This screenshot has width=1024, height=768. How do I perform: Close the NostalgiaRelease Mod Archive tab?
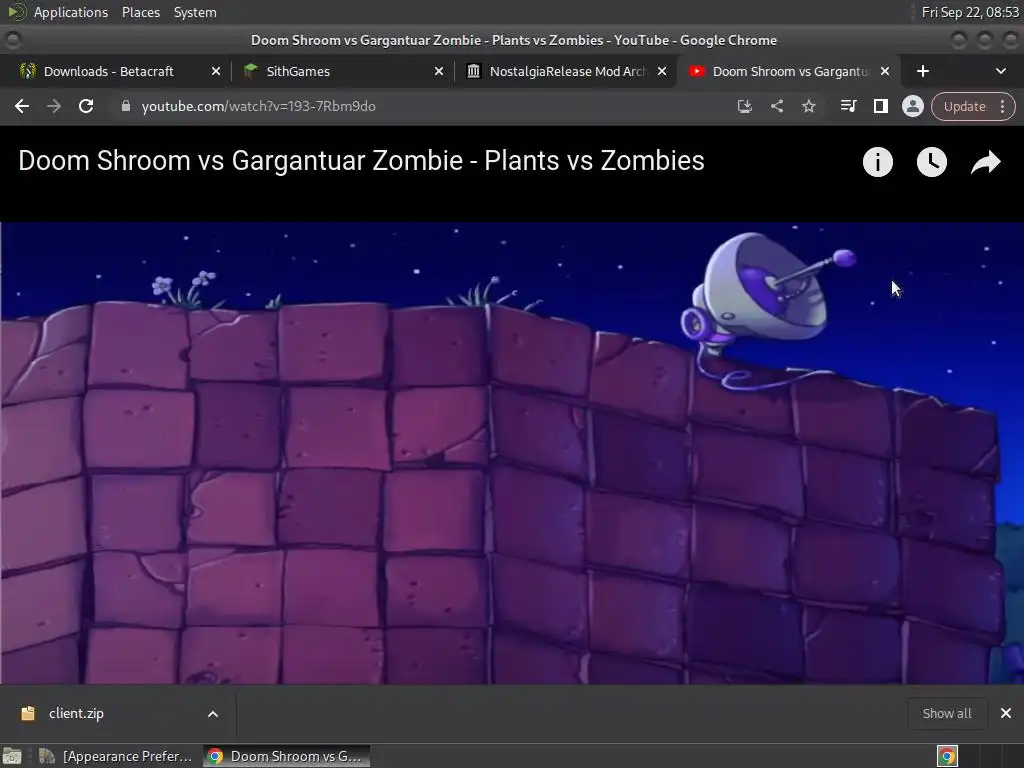[x=662, y=71]
